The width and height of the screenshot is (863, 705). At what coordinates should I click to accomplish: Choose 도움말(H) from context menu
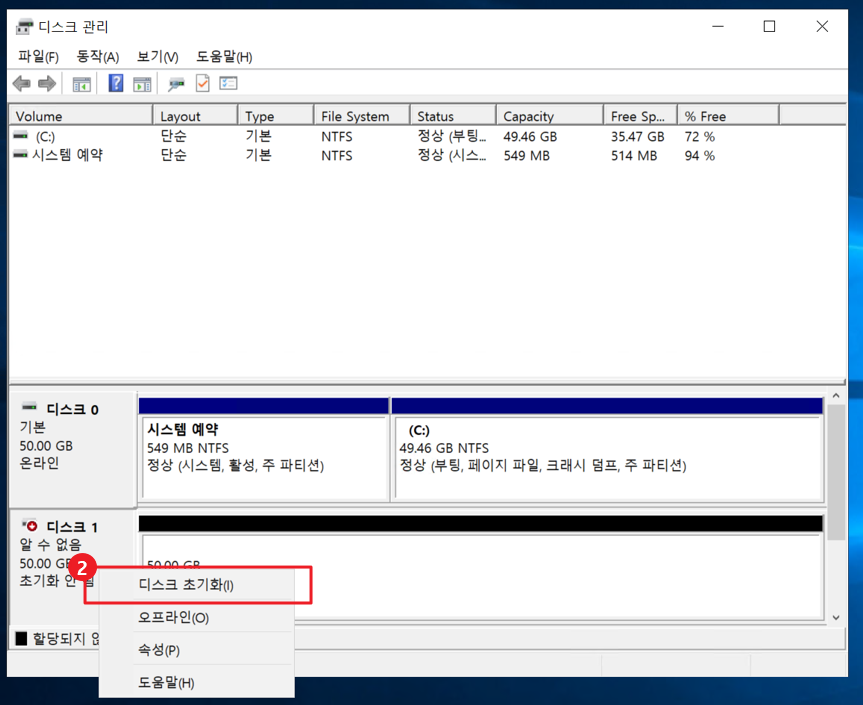click(x=196, y=682)
